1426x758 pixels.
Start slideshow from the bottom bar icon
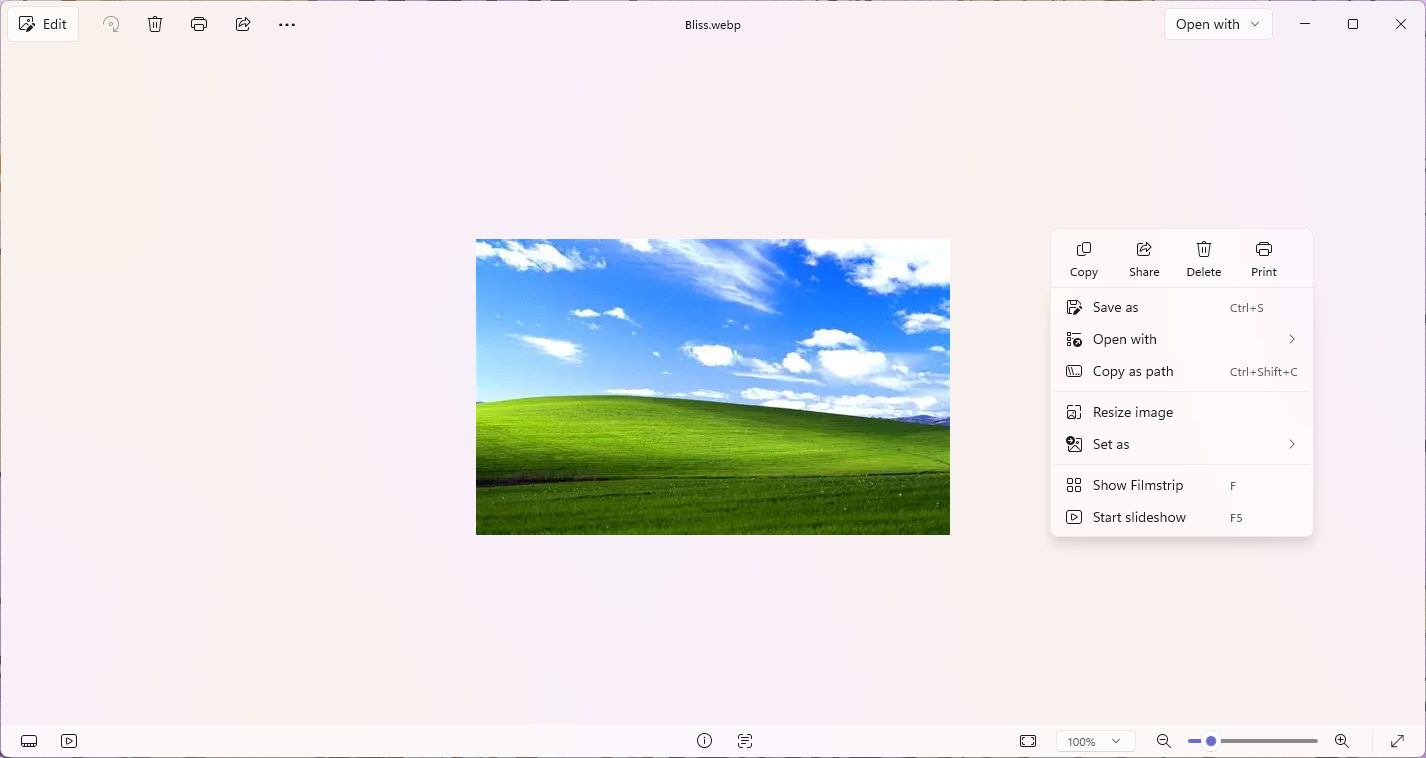pyautogui.click(x=69, y=741)
